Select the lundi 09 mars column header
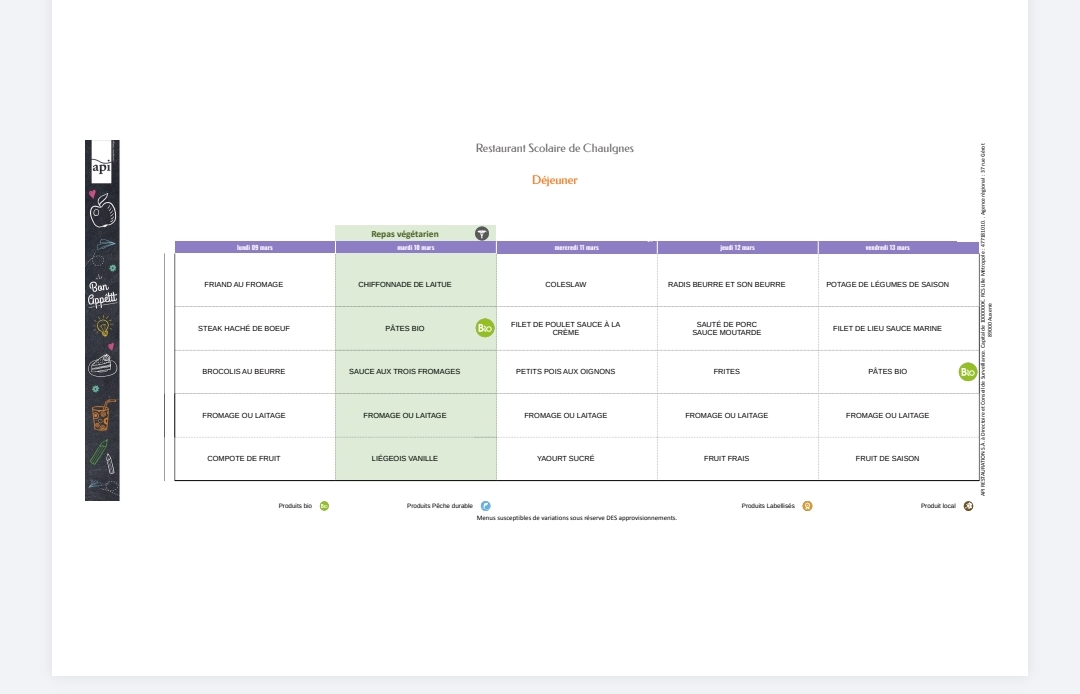Screen dimensions: 1080x694 click(x=255, y=247)
